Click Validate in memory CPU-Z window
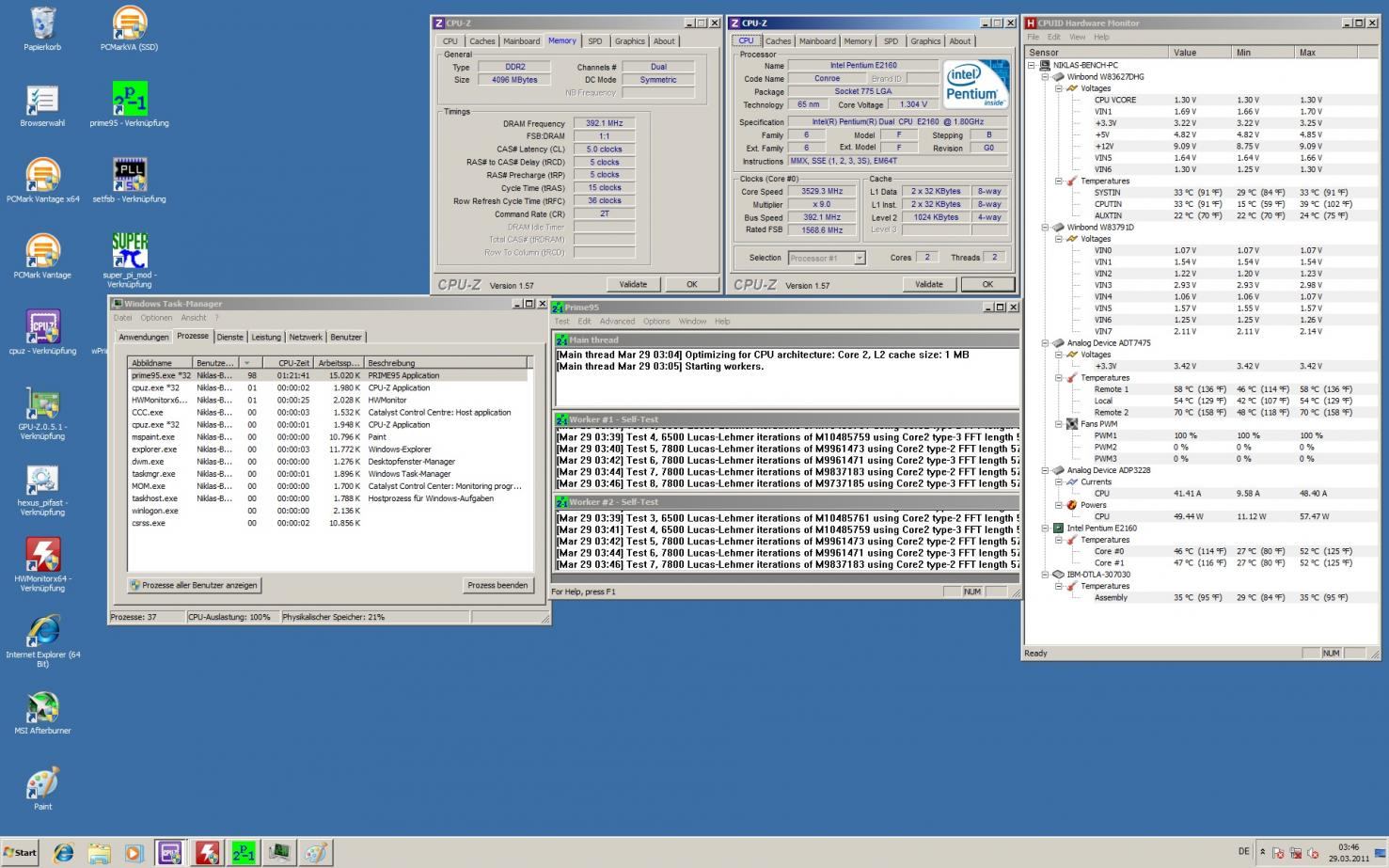Image resolution: width=1389 pixels, height=868 pixels. (633, 284)
